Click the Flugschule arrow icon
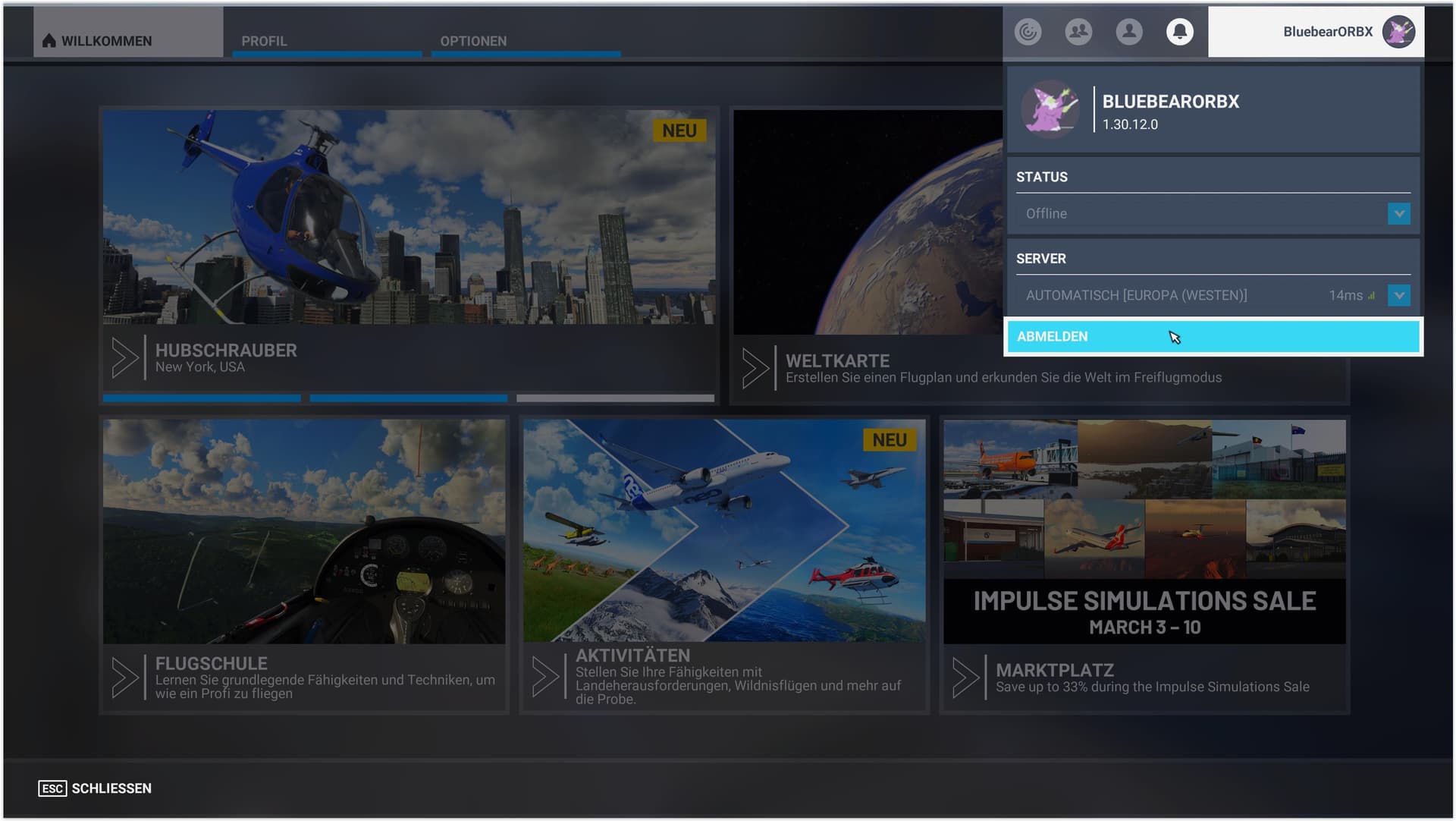 coord(125,677)
